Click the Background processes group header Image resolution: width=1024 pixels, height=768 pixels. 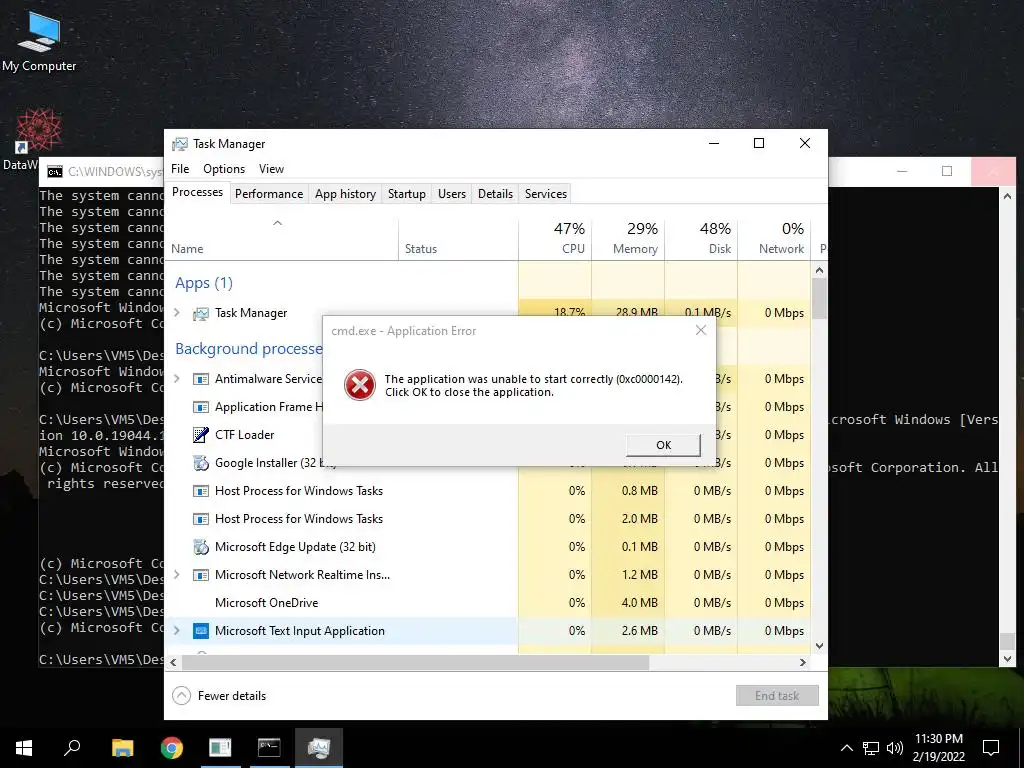coord(249,349)
